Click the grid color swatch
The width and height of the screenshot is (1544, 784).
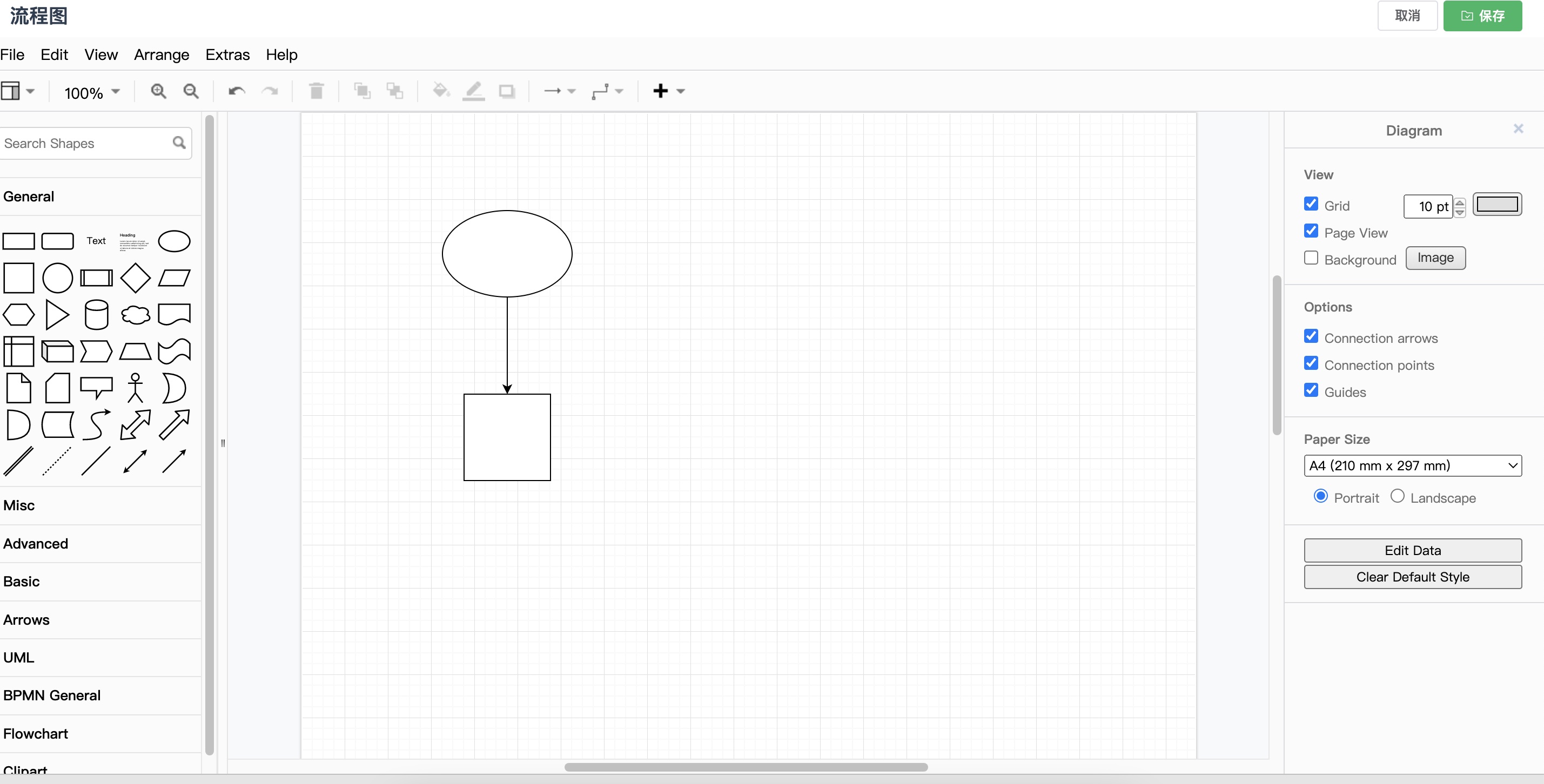pyautogui.click(x=1496, y=205)
